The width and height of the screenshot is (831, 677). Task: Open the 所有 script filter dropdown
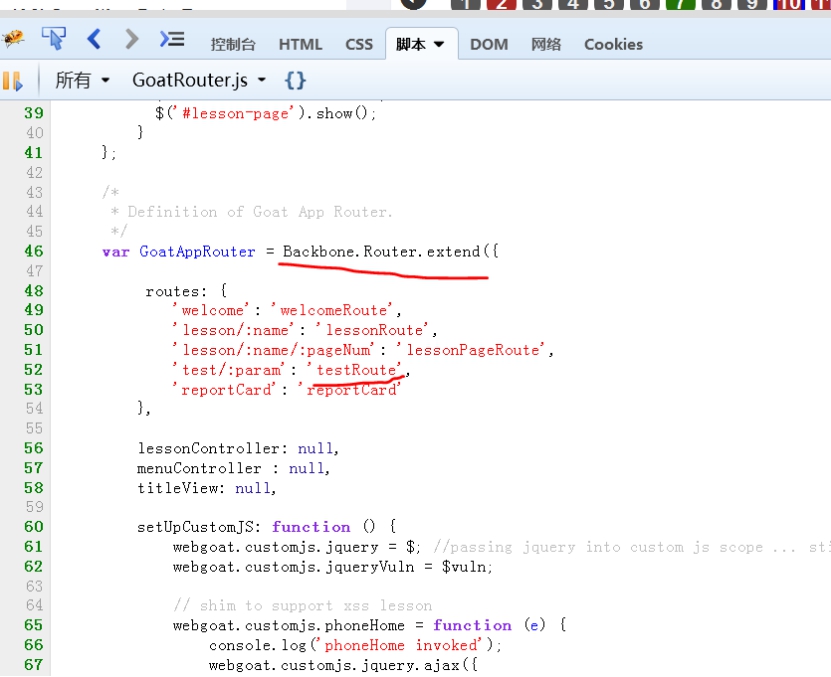pos(82,81)
